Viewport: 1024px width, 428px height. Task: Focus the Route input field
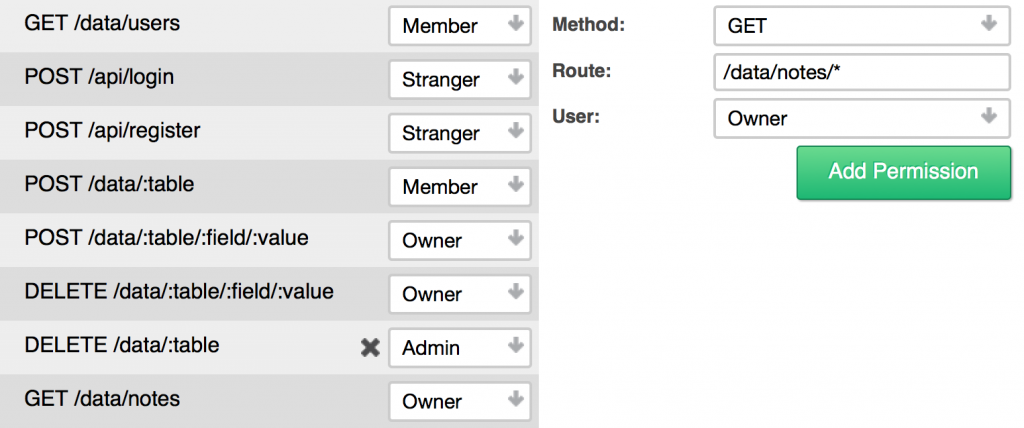click(862, 72)
